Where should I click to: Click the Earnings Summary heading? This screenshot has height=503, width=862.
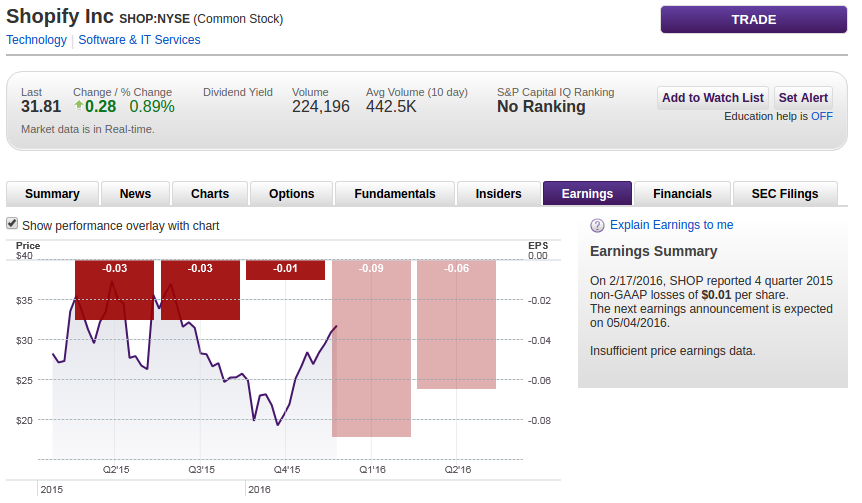(x=653, y=251)
